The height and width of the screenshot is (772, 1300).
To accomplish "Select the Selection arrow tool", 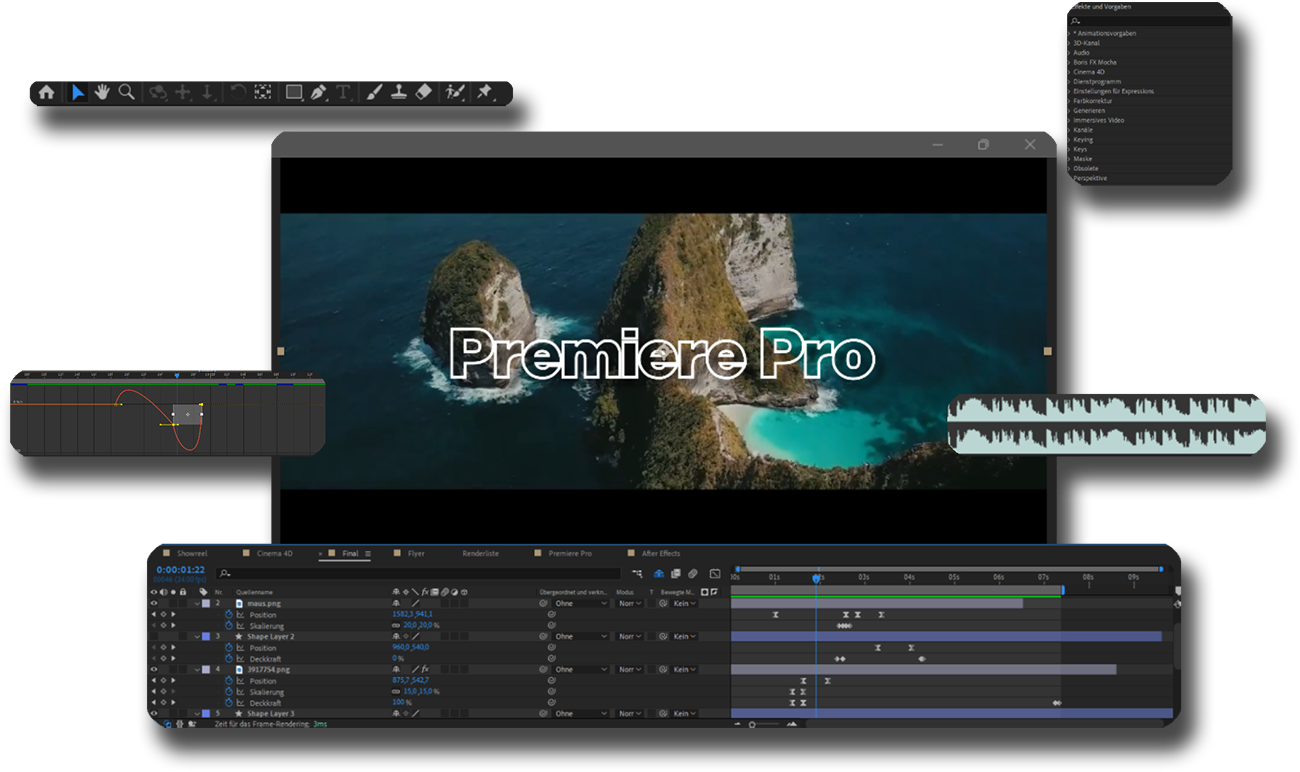I will tap(78, 92).
